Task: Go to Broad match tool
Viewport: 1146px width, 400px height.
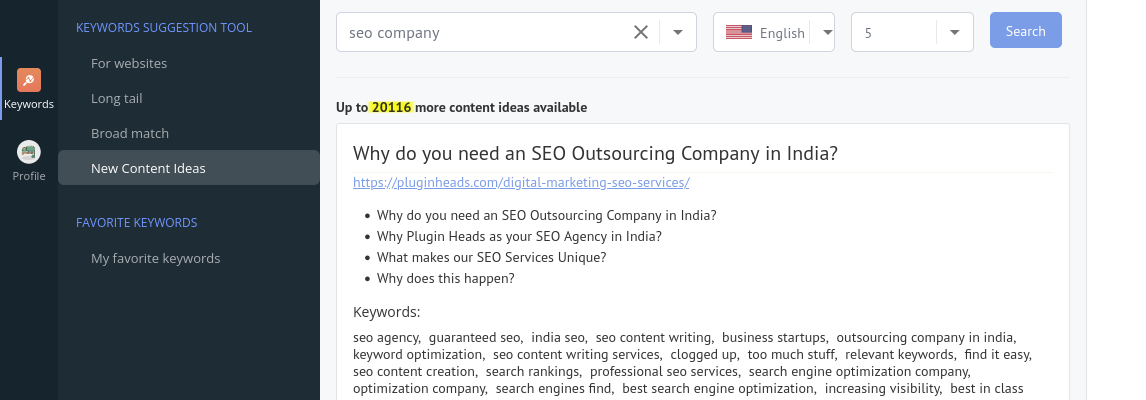Action: click(130, 133)
